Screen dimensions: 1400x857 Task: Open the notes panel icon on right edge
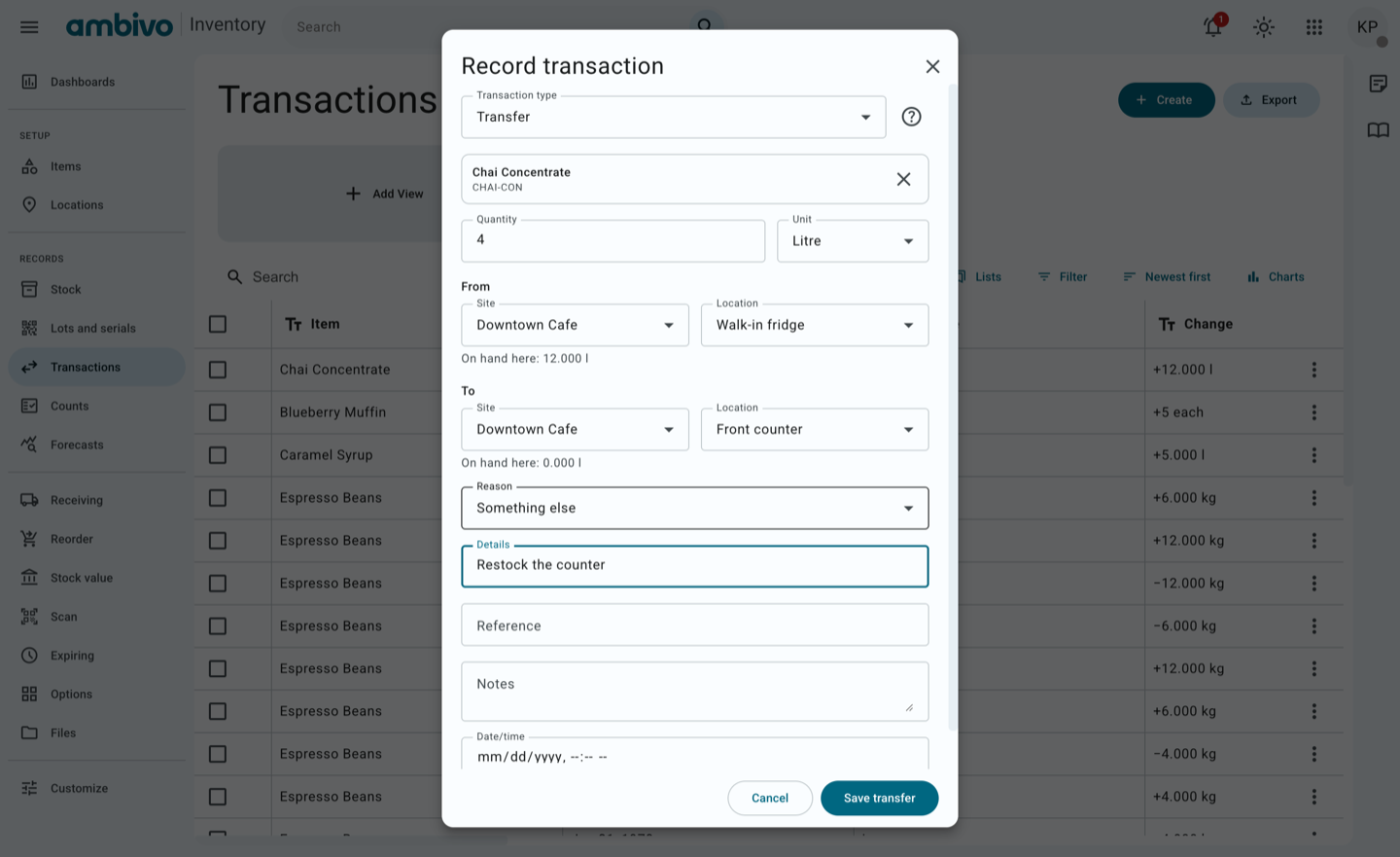(1378, 84)
